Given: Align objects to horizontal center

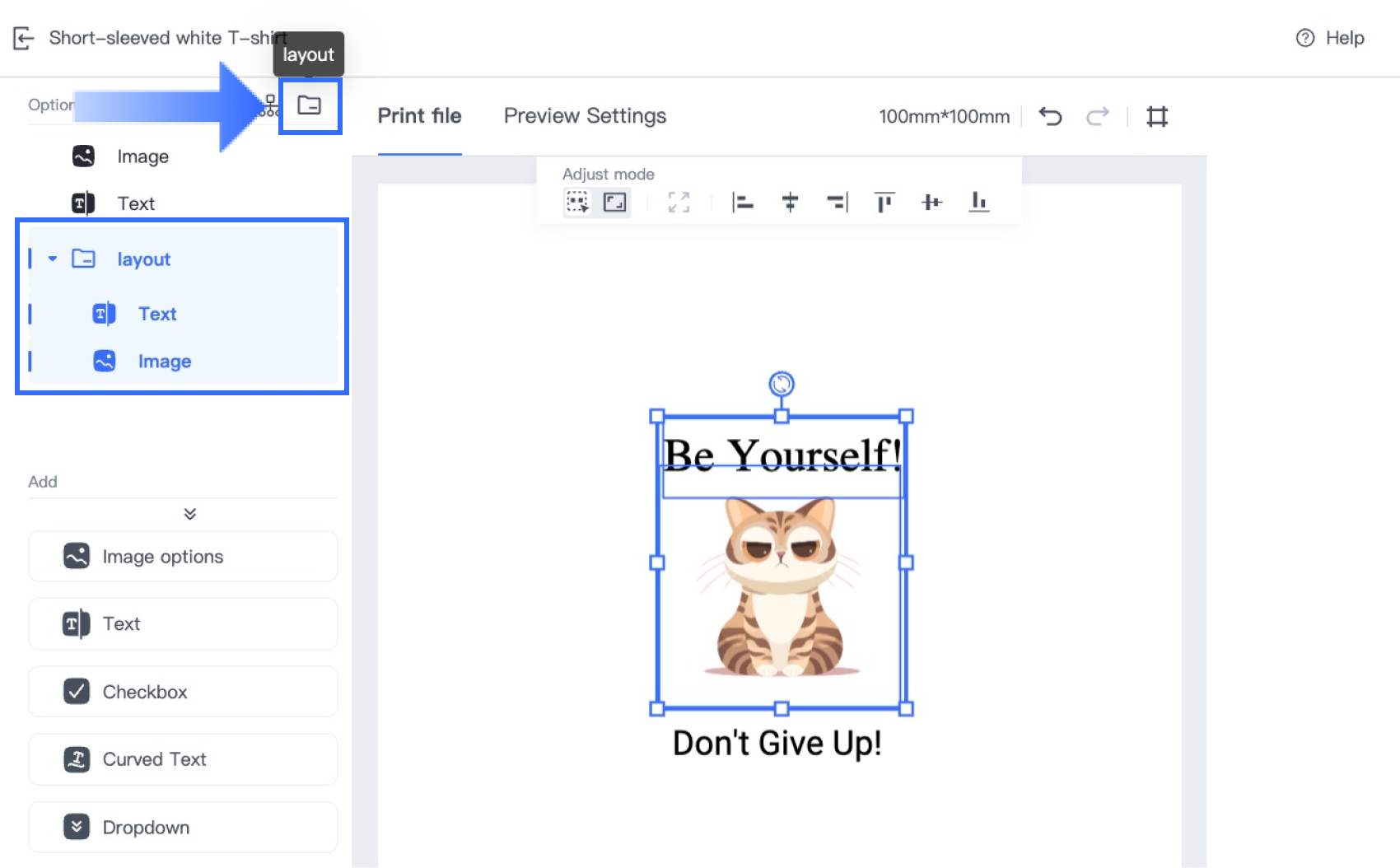Looking at the screenshot, I should pos(790,202).
